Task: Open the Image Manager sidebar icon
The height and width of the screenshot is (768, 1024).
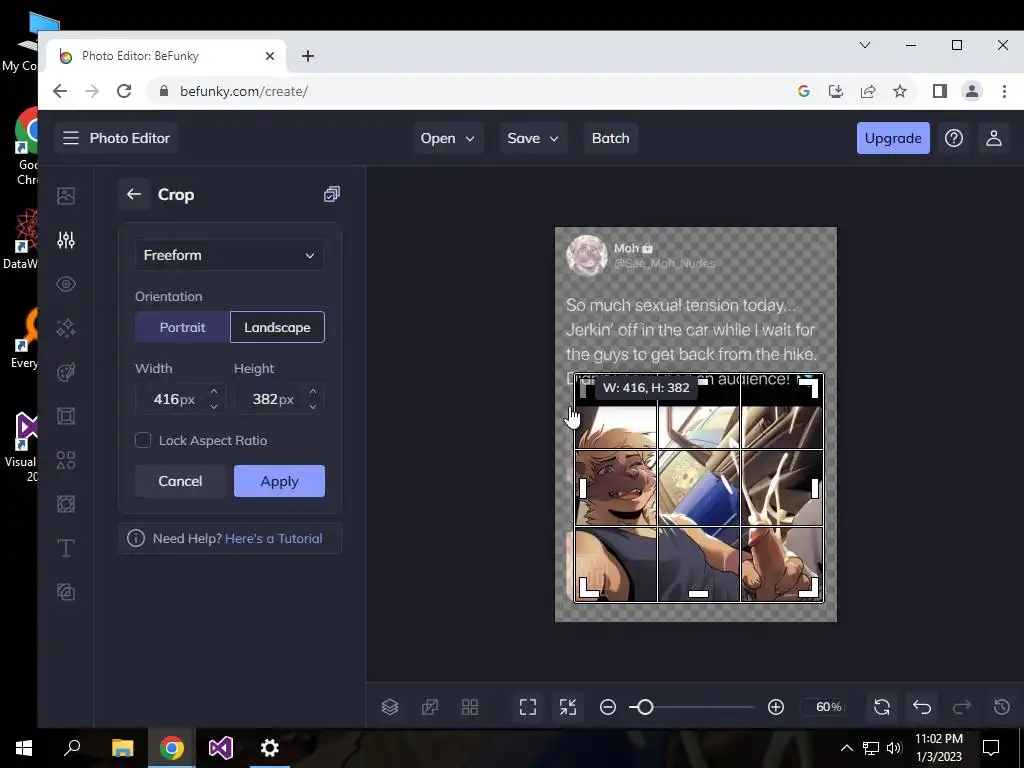Action: coord(66,196)
